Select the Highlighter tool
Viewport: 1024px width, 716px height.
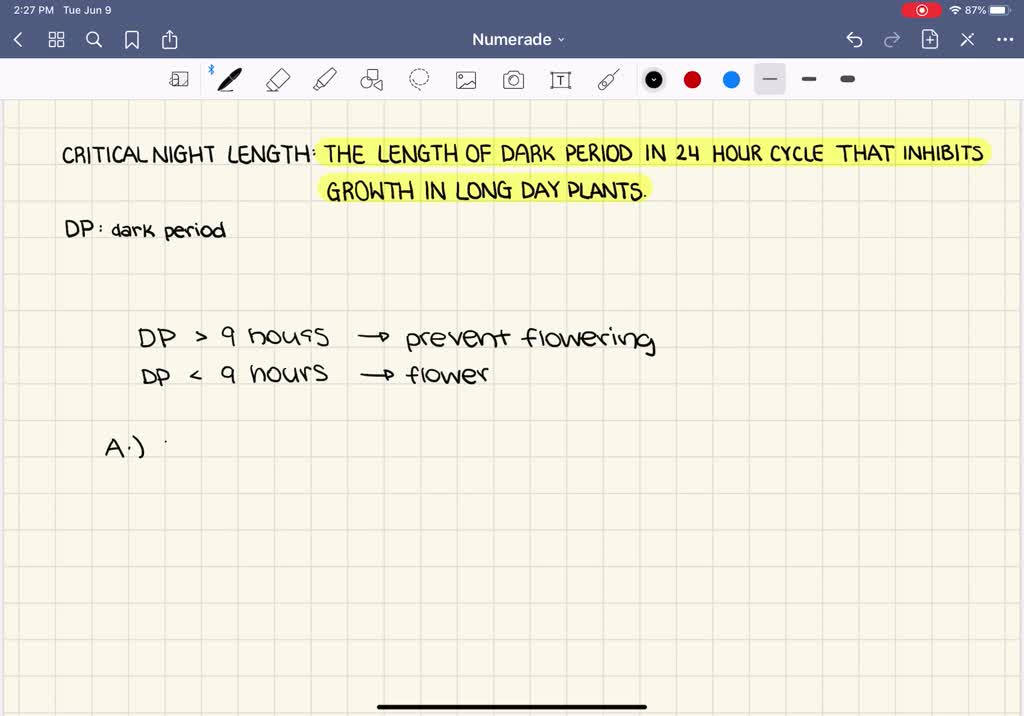tap(324, 79)
